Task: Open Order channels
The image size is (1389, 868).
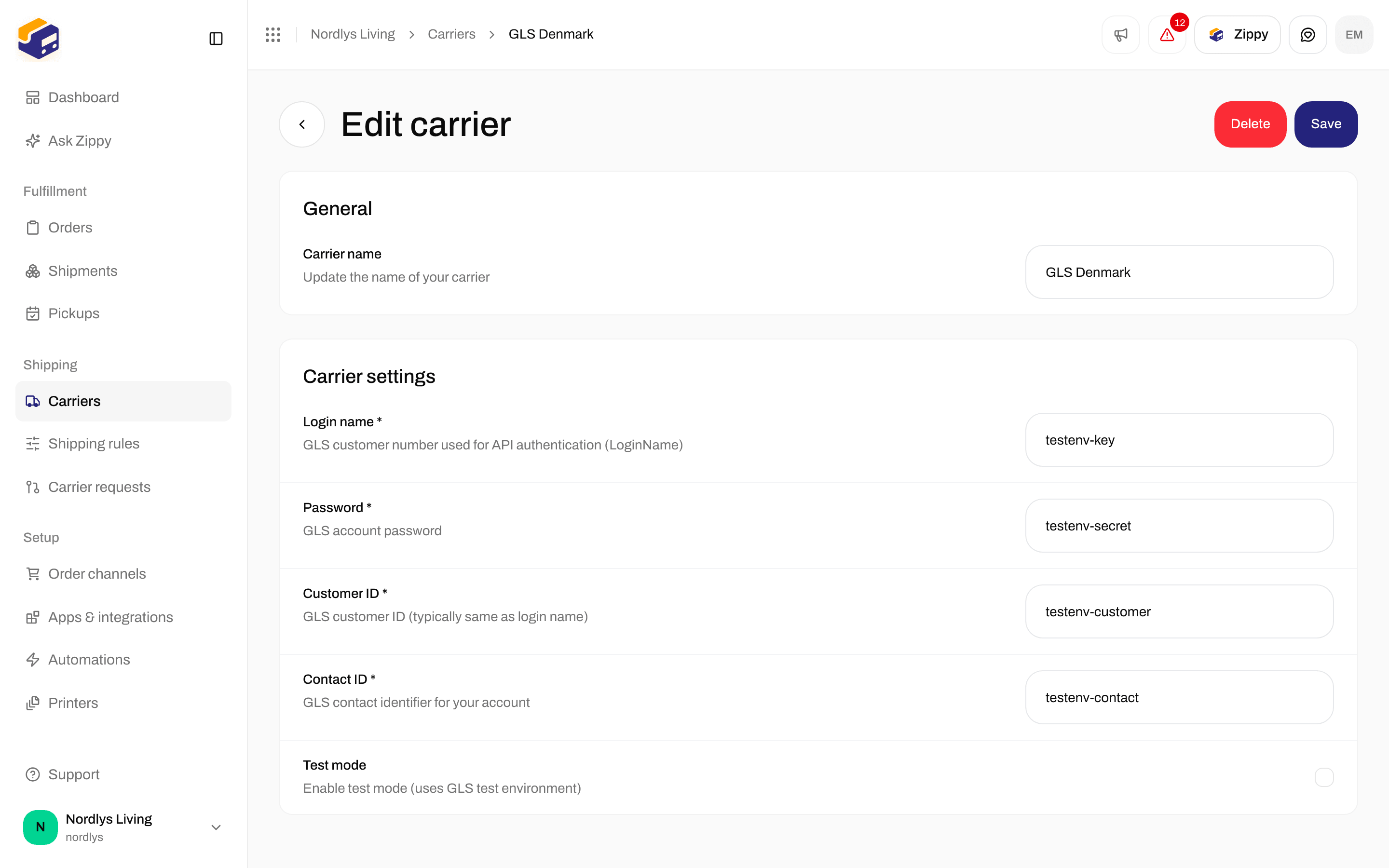Action: point(123,573)
